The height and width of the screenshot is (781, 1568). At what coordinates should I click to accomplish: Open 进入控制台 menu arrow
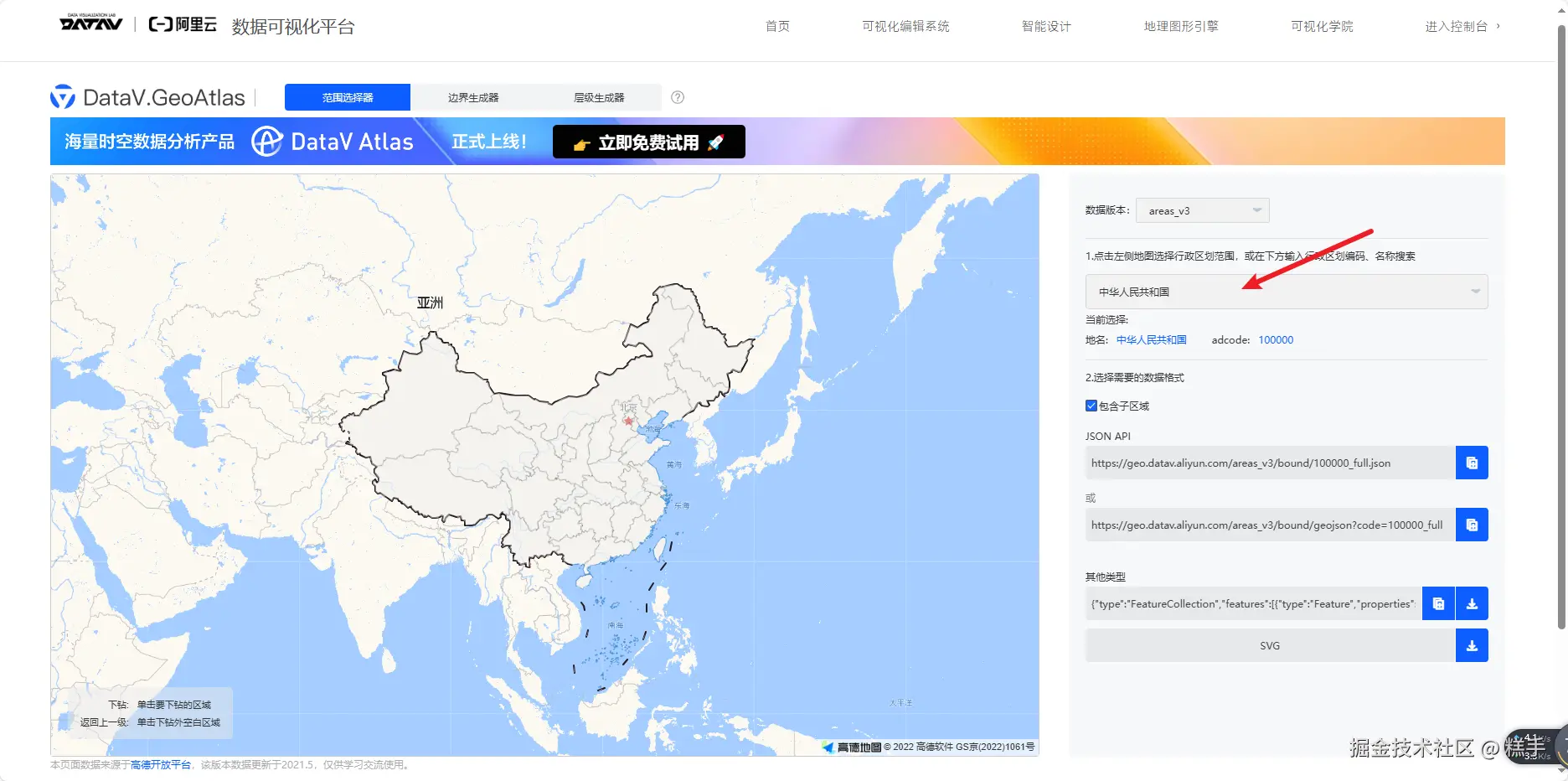pyautogui.click(x=1498, y=26)
